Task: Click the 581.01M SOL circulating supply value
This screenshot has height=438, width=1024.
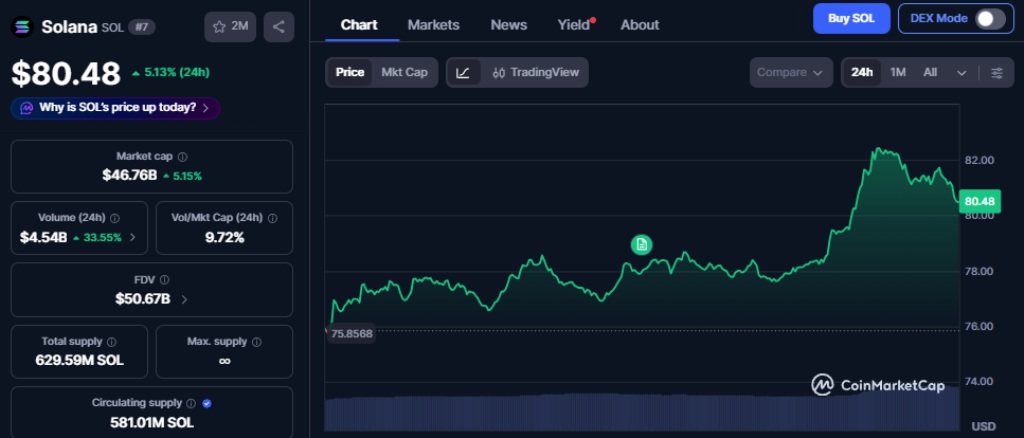Action: click(152, 422)
